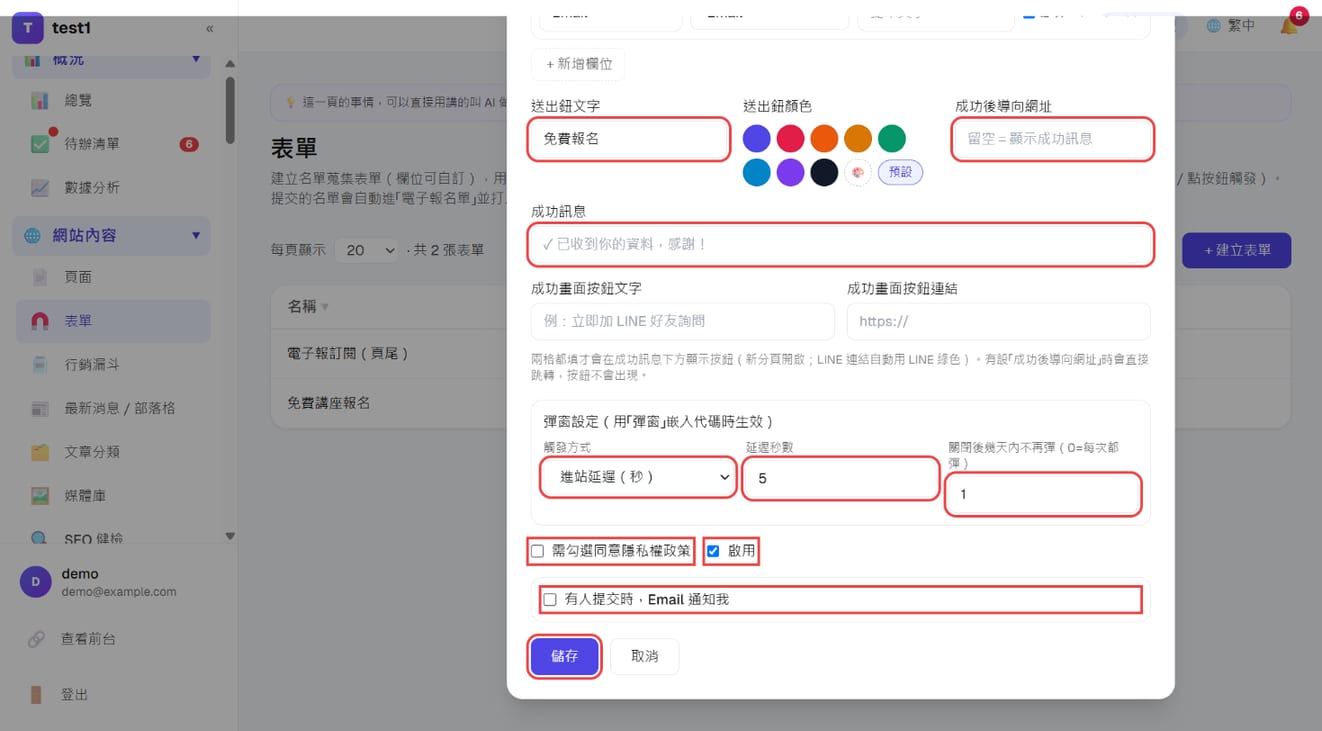Click sidebar scrollbar up arrow
Image resolution: width=1322 pixels, height=731 pixels.
(230, 64)
